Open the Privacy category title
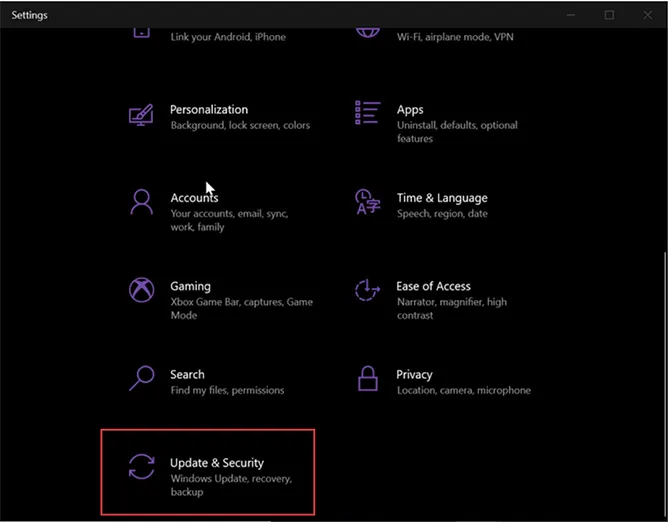 tap(414, 374)
